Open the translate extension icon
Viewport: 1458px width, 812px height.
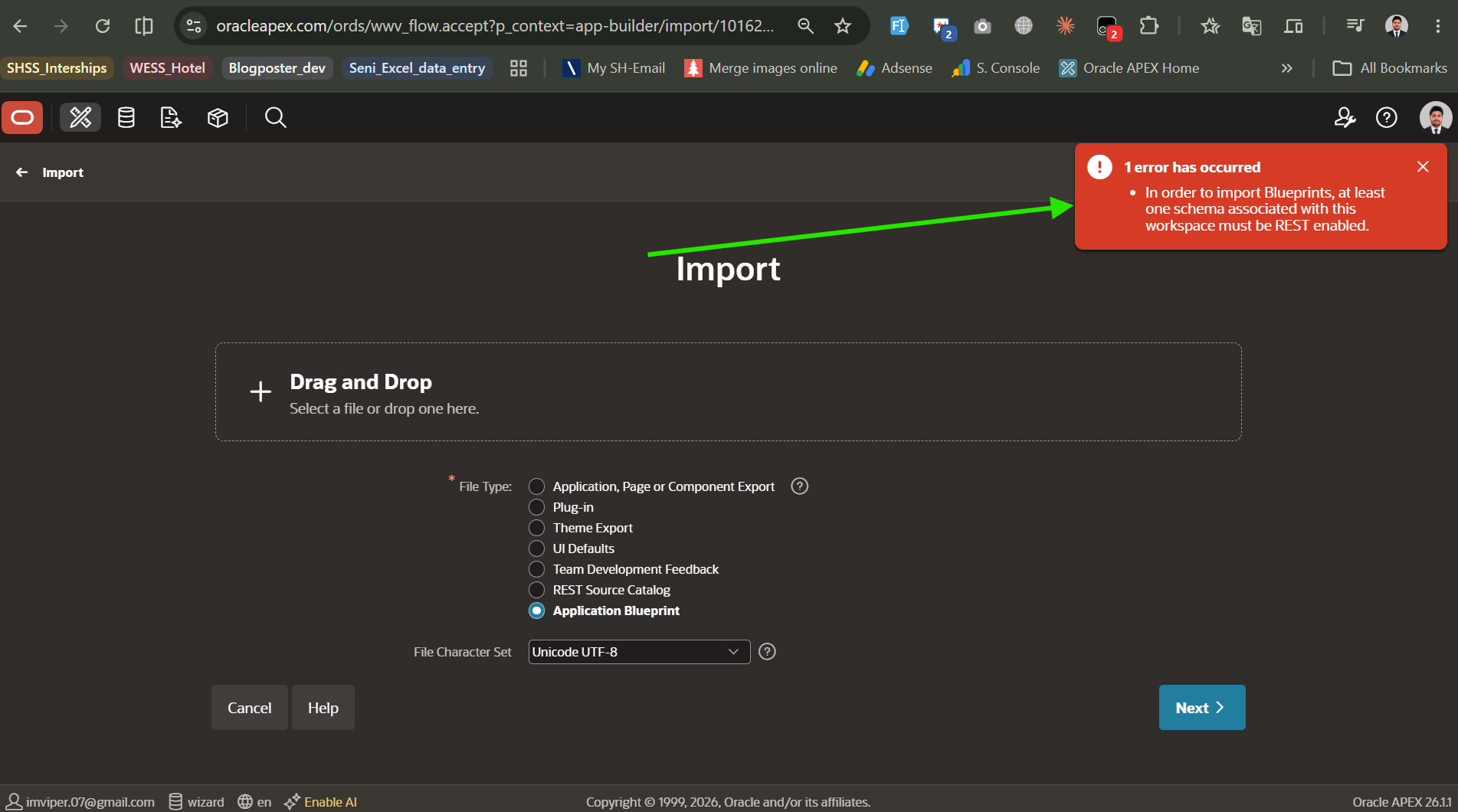1252,26
